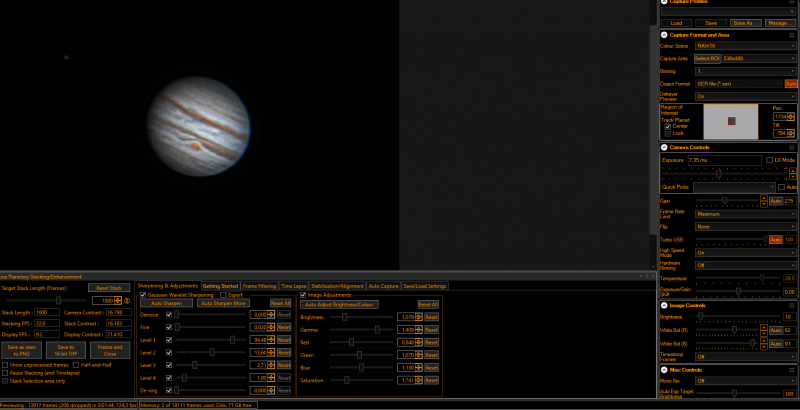The width and height of the screenshot is (800, 410).
Task: Click the Freeze and Close button
Action: click(x=110, y=350)
